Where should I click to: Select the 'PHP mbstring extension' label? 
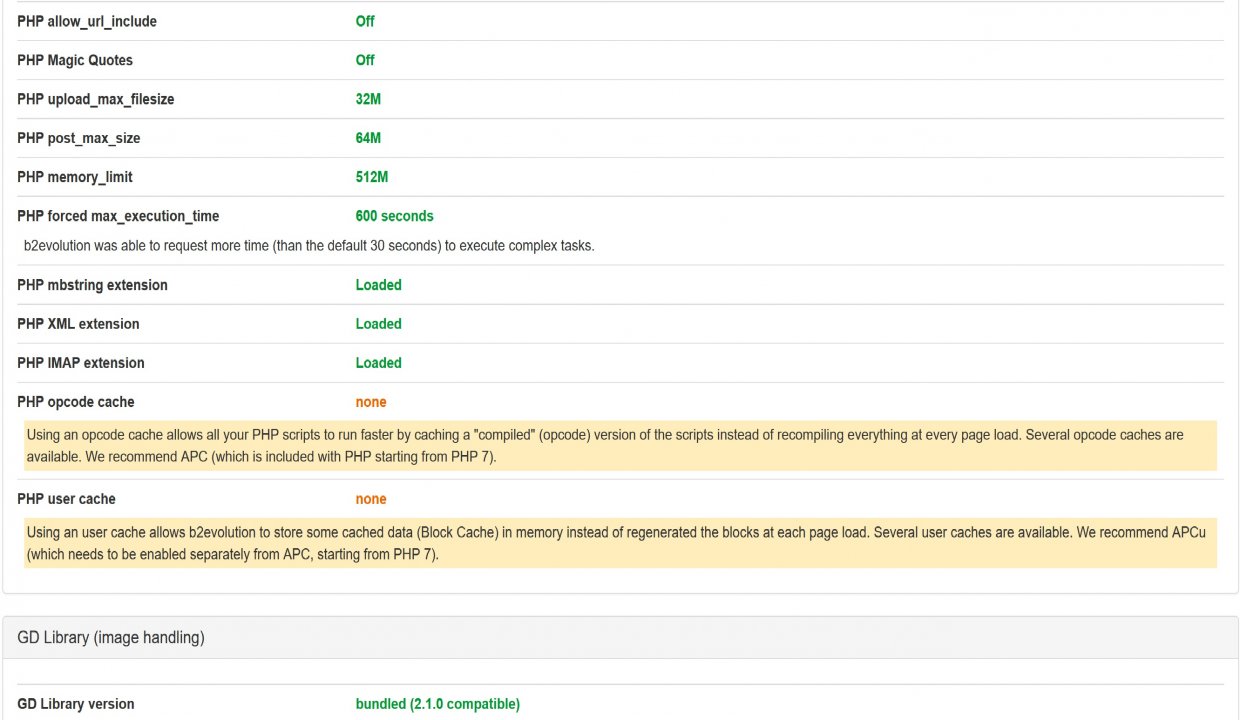point(92,285)
